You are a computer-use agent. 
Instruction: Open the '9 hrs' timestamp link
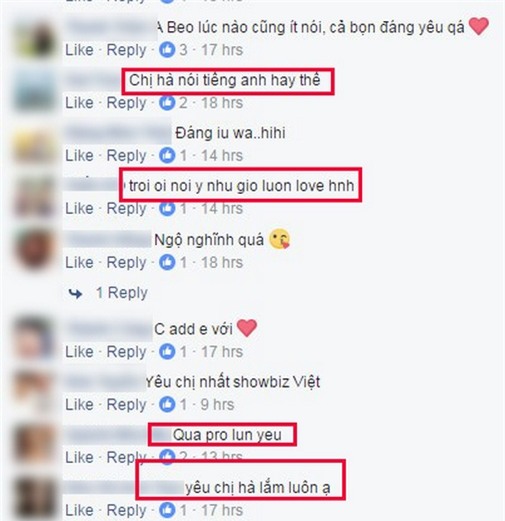point(217,404)
